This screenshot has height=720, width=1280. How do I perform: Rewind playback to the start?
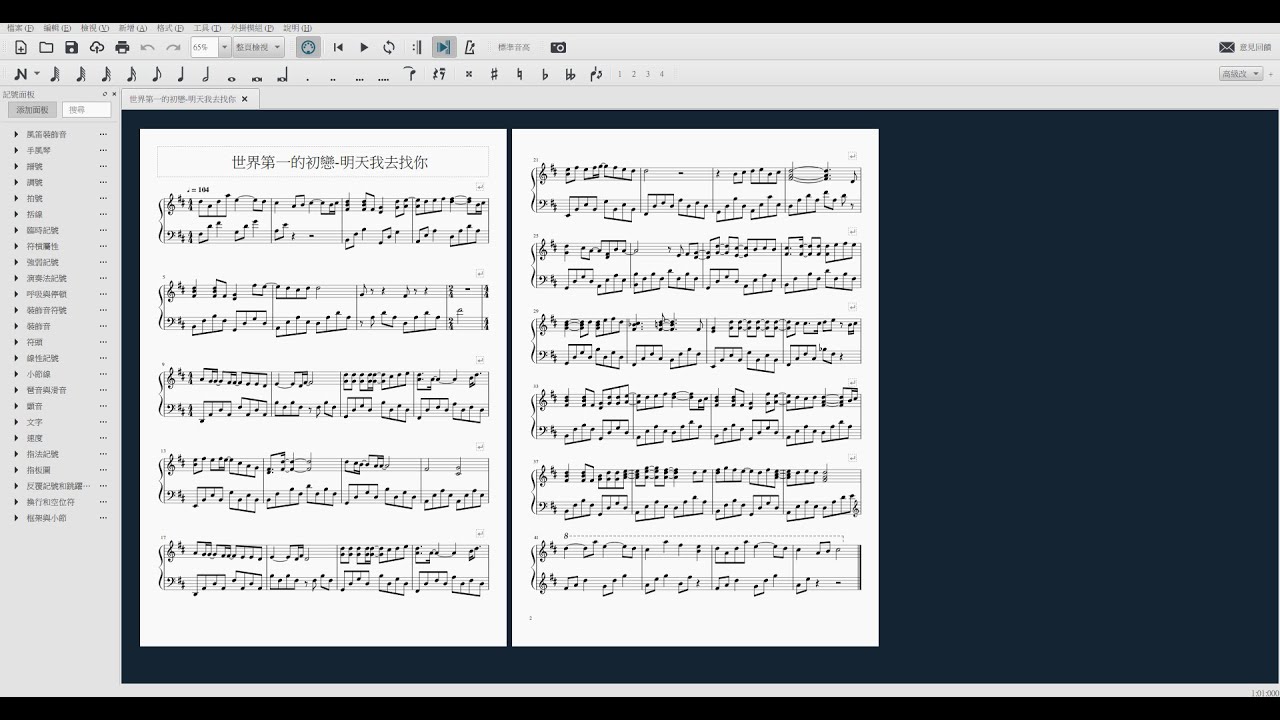tap(338, 47)
